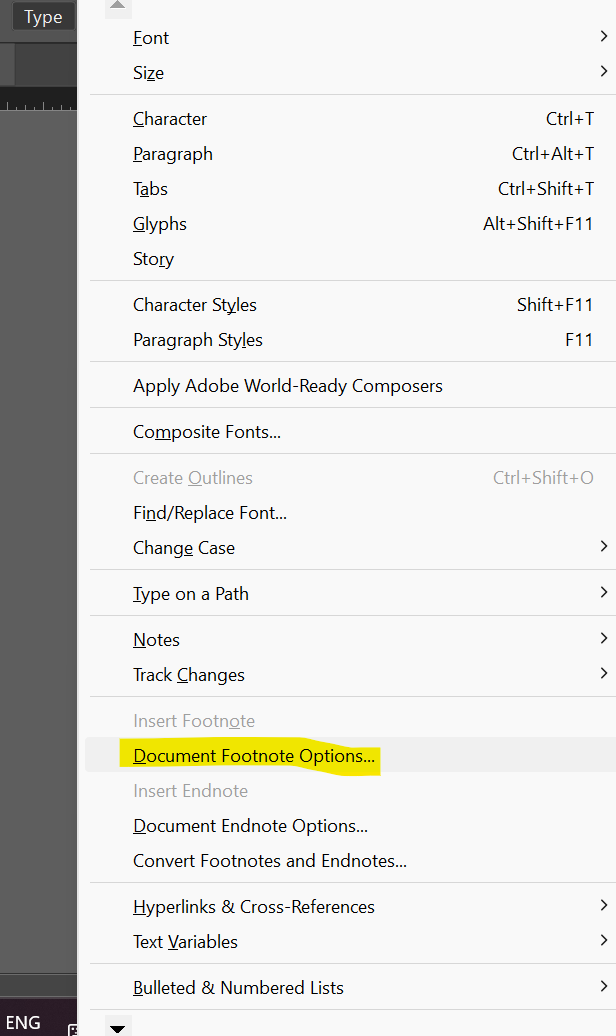This screenshot has width=616, height=1036.
Task: Show the Character Styles panel
Action: 195,305
